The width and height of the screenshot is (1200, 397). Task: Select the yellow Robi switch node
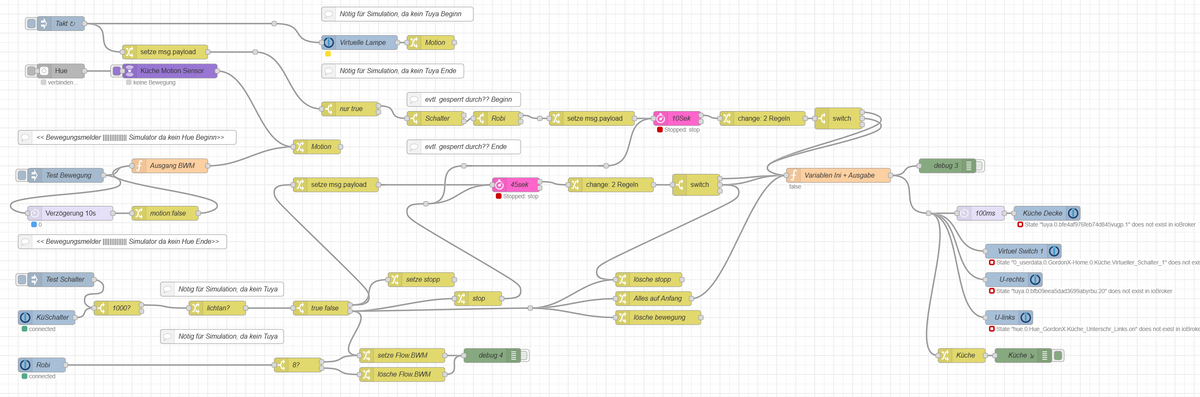(x=497, y=118)
